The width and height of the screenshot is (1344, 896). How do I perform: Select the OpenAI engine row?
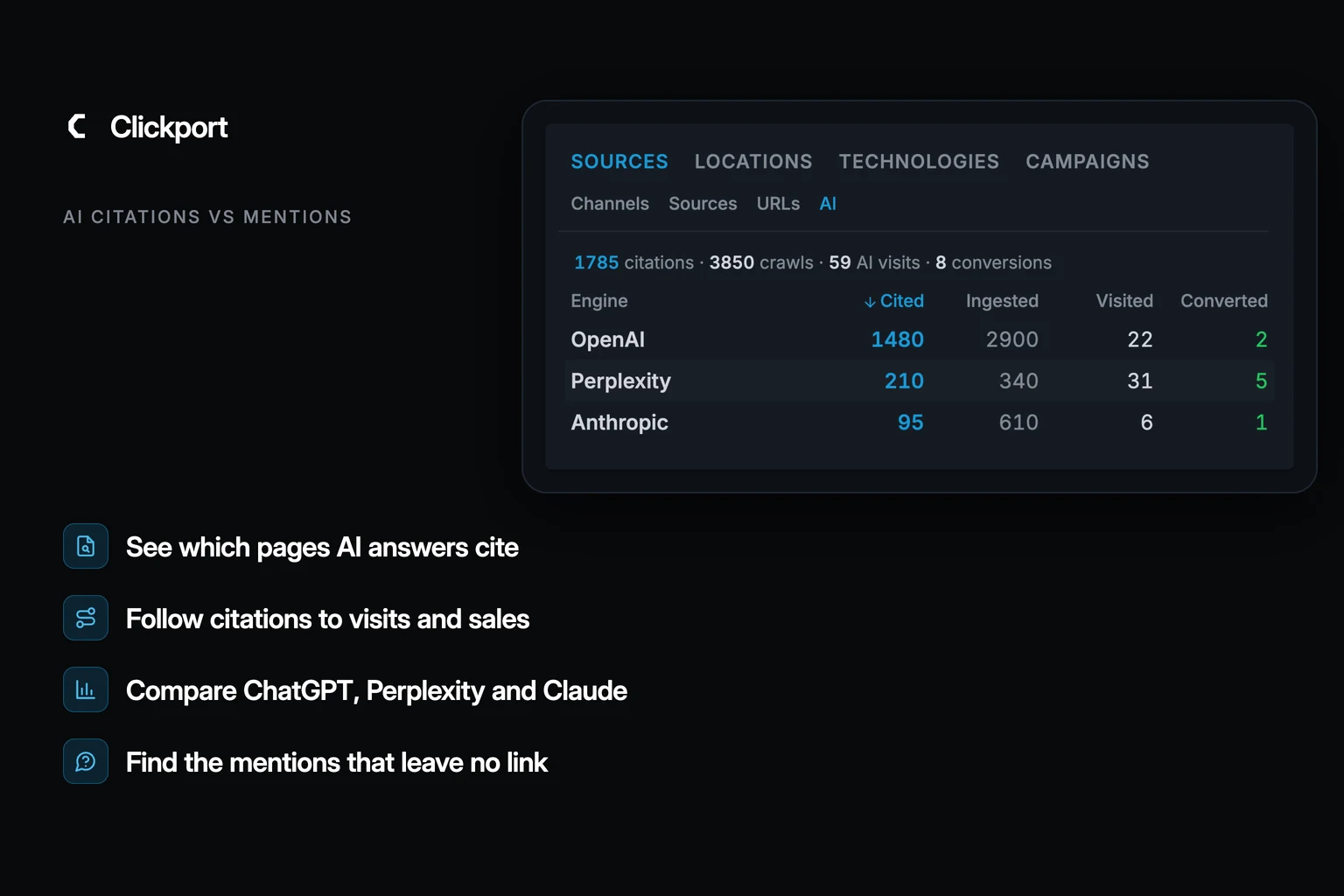click(x=919, y=339)
